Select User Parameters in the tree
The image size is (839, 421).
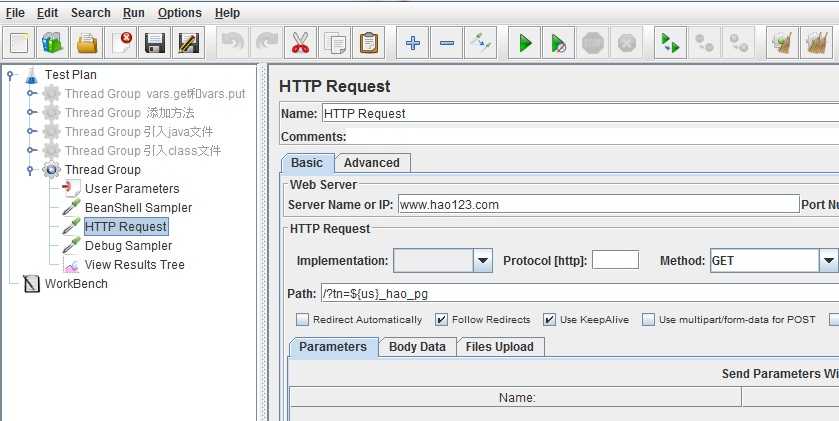(x=132, y=189)
